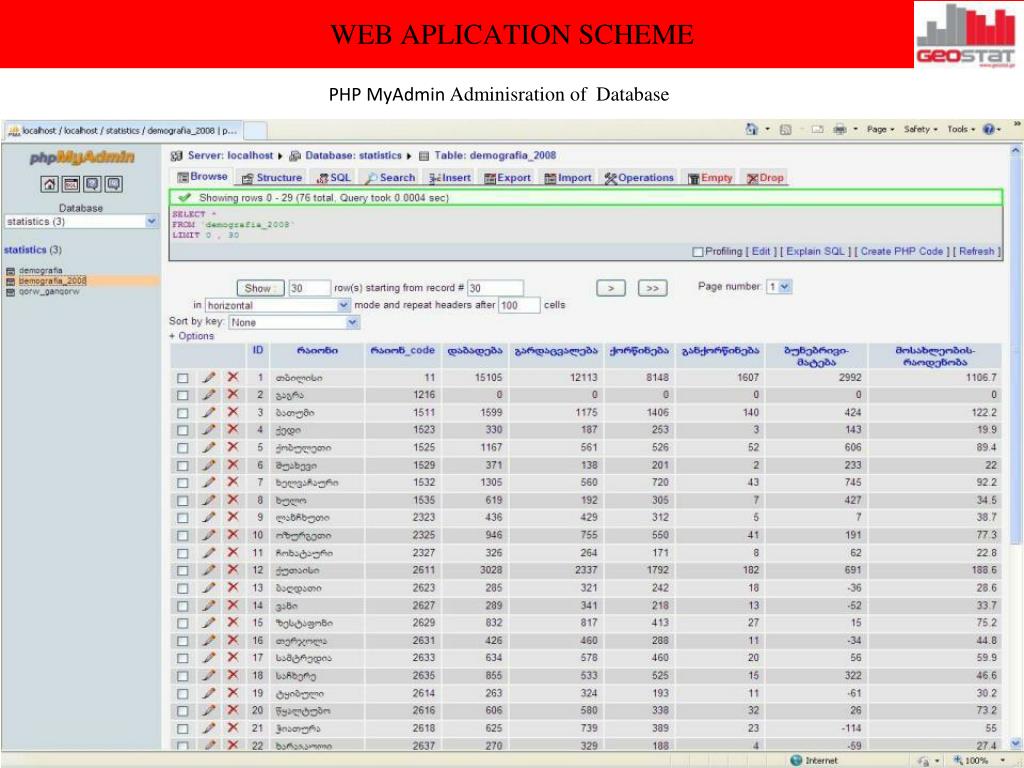Image resolution: width=1024 pixels, height=768 pixels.
Task: Edit row ID 20 using the pencil icon
Action: point(208,711)
